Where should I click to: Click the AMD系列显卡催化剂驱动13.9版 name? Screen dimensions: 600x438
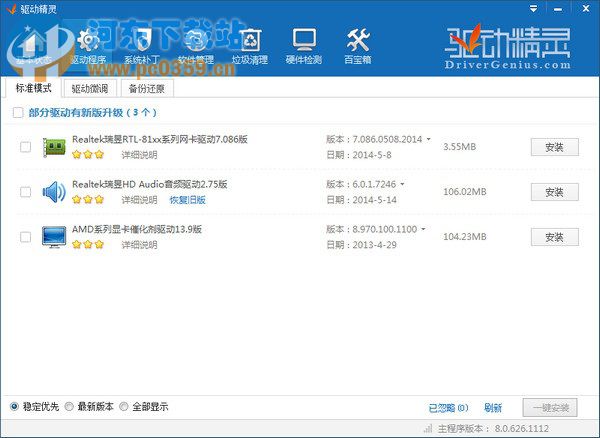point(137,229)
